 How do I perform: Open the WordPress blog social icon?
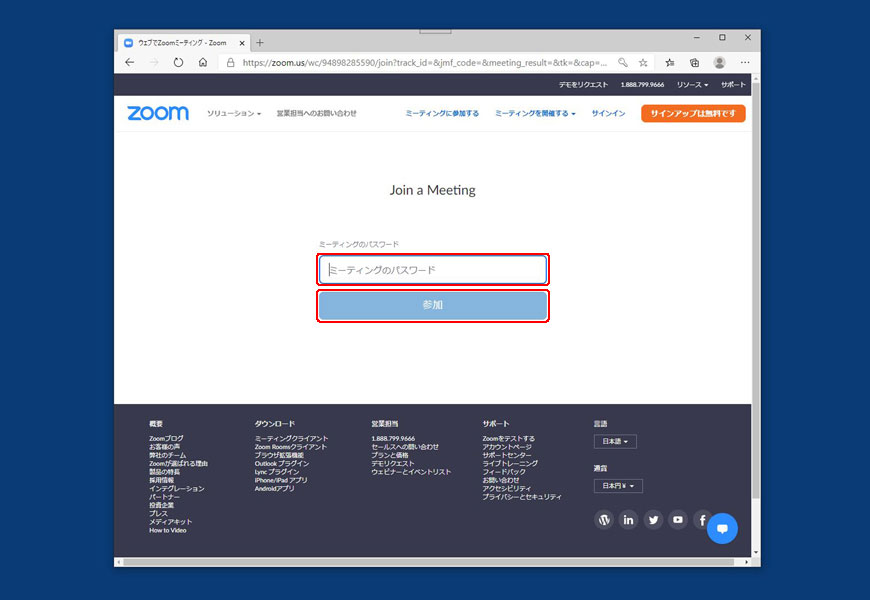[604, 520]
